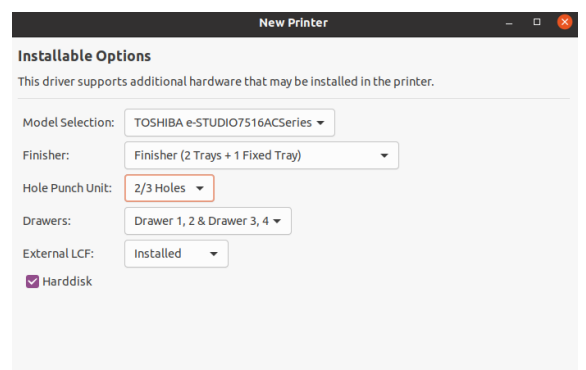The width and height of the screenshot is (586, 370).
Task: Change the External LCF Installed setting
Action: (x=176, y=254)
